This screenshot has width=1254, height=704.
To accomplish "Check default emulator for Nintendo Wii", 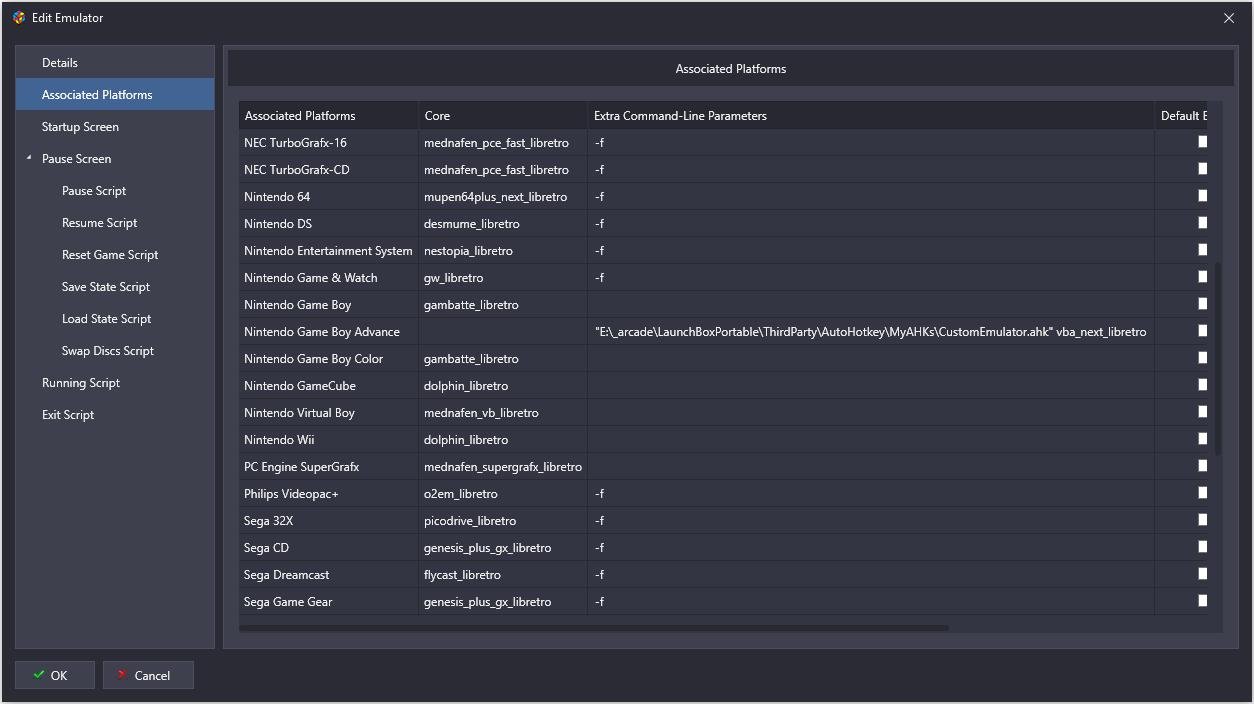I will (1202, 439).
